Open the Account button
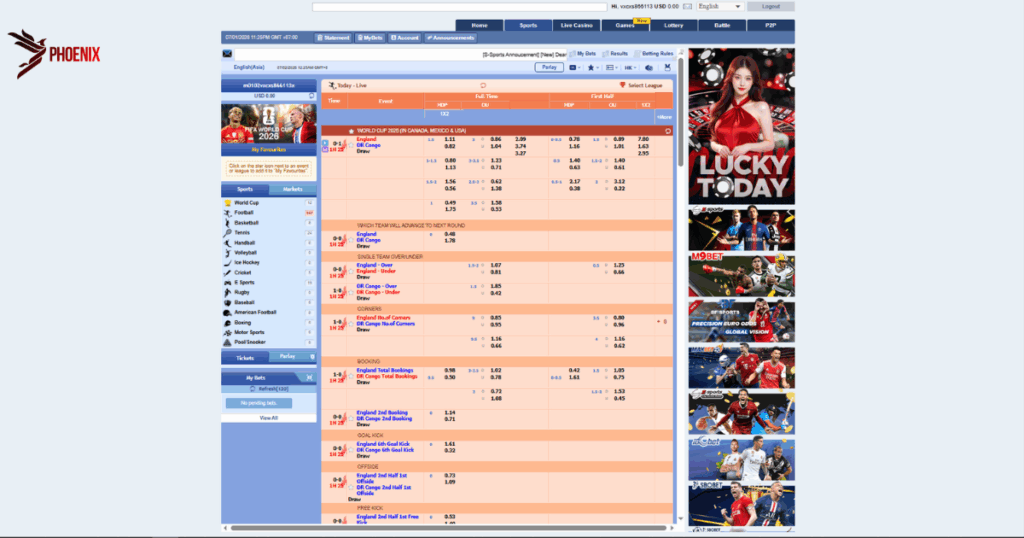The height and width of the screenshot is (538, 1024). (405, 38)
